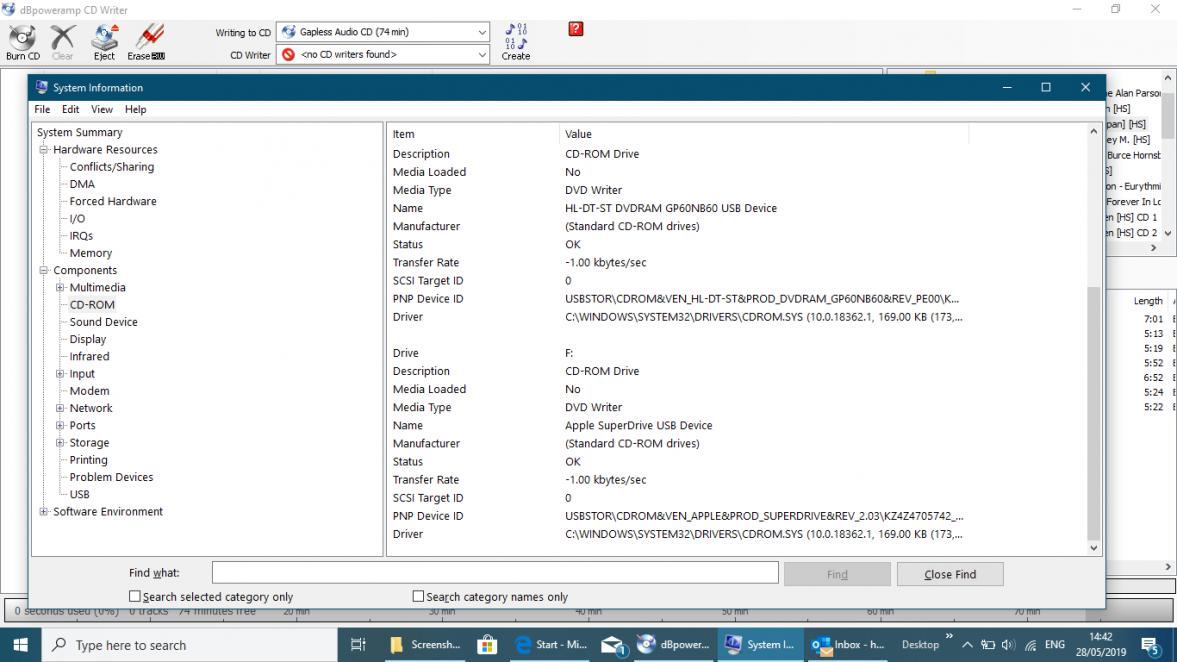Click the Find what text field
The image size is (1177, 662).
[x=494, y=573]
